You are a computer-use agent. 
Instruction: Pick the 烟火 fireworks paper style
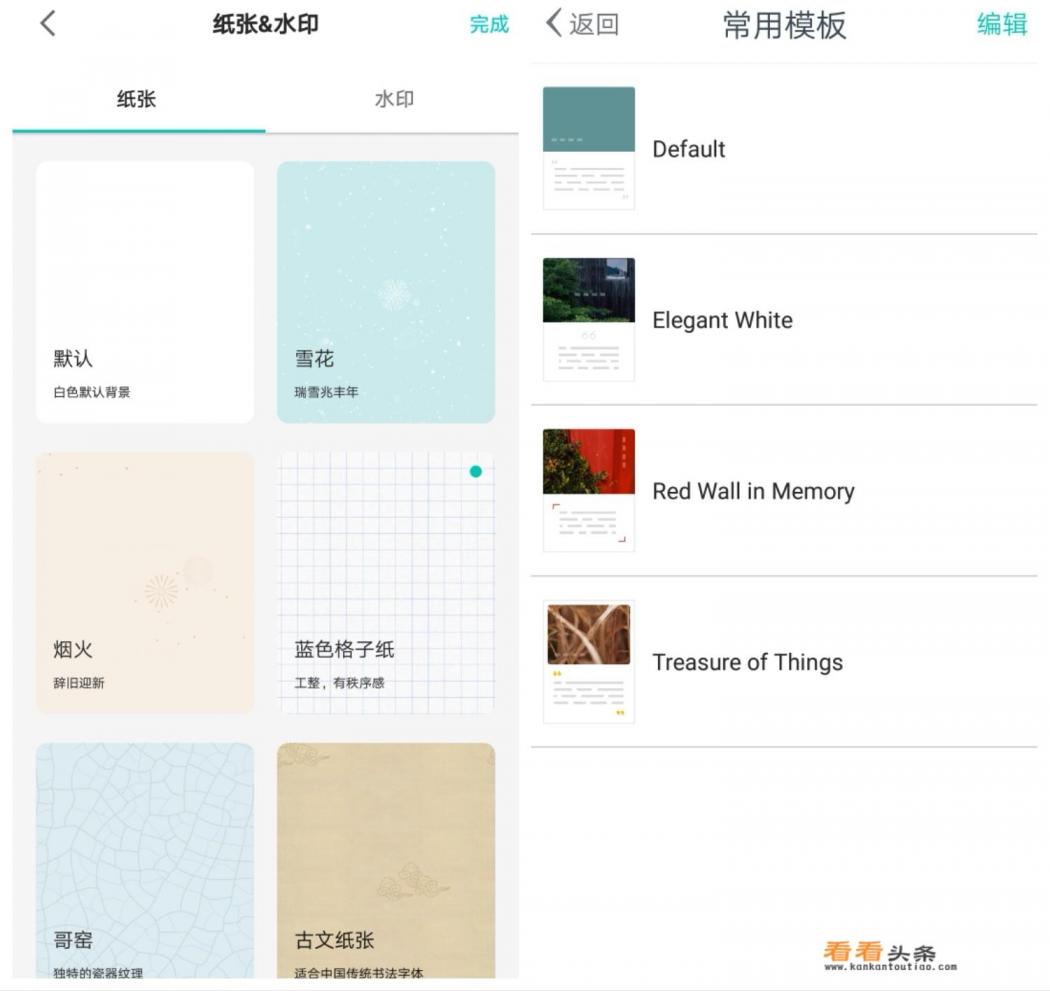click(x=145, y=582)
